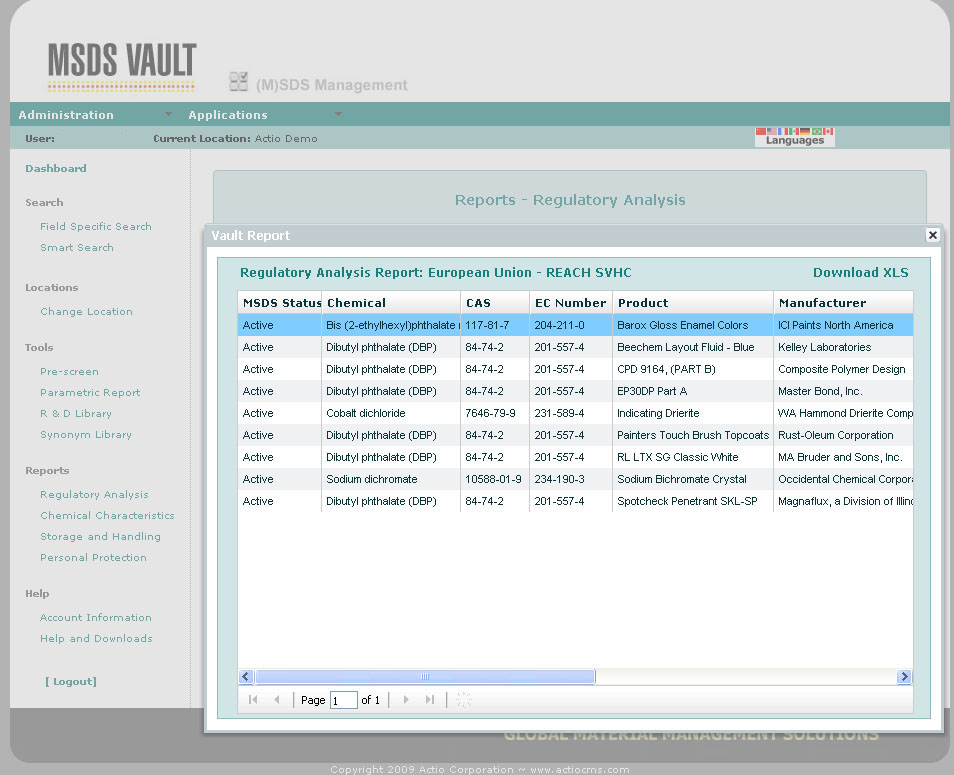Go to last page of report
Viewport: 954px width, 775px height.
(x=430, y=700)
